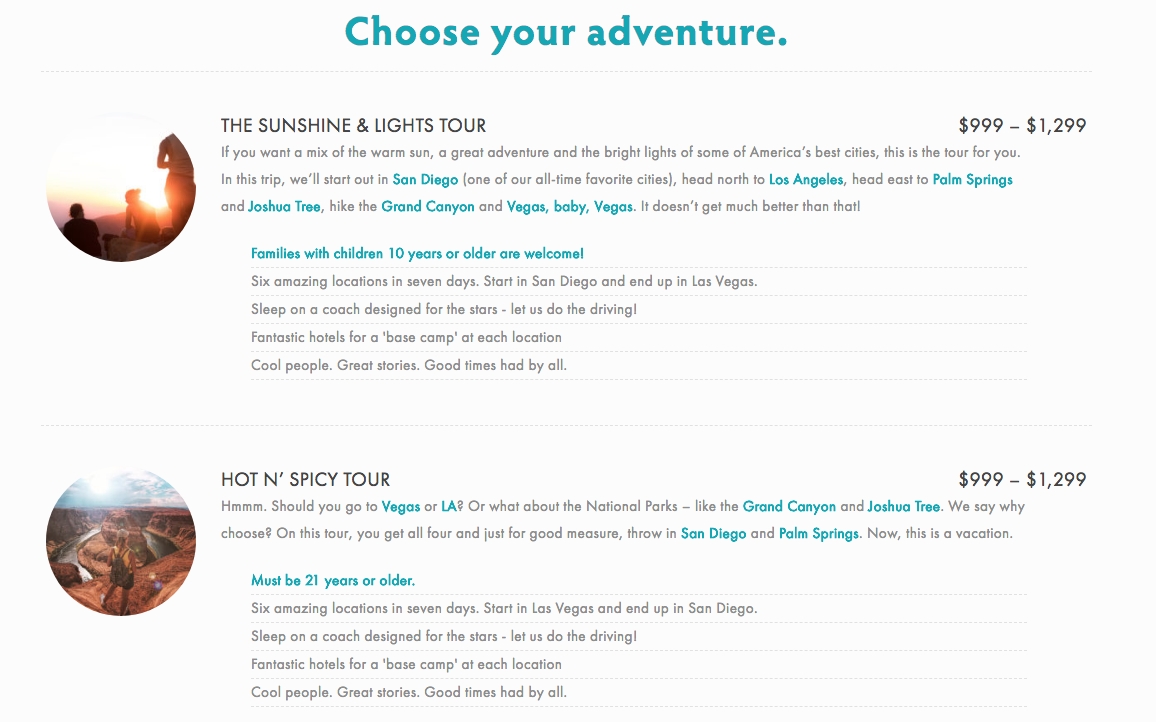
Task: Click Grand Canyon link in Hot N' Spicy description
Action: (789, 507)
